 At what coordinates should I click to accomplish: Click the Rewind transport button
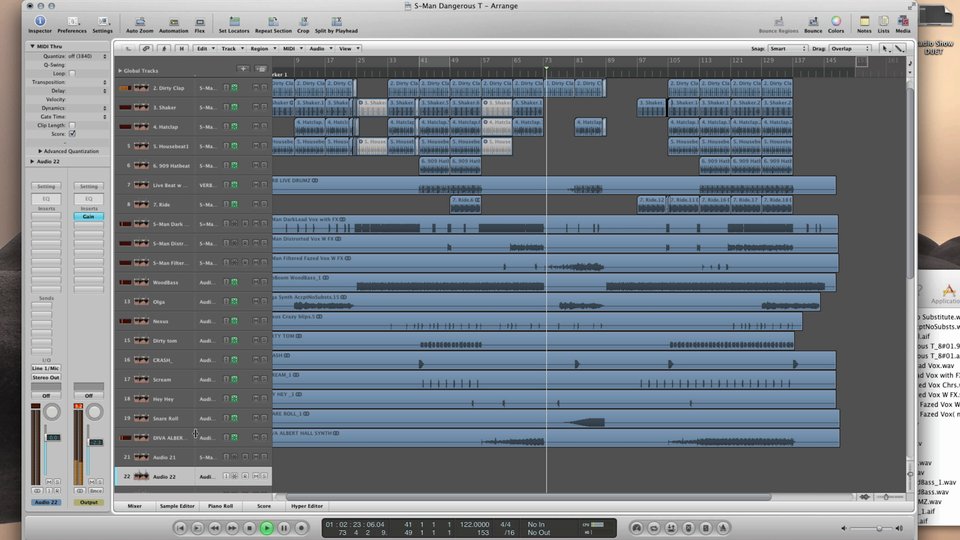click(215, 528)
